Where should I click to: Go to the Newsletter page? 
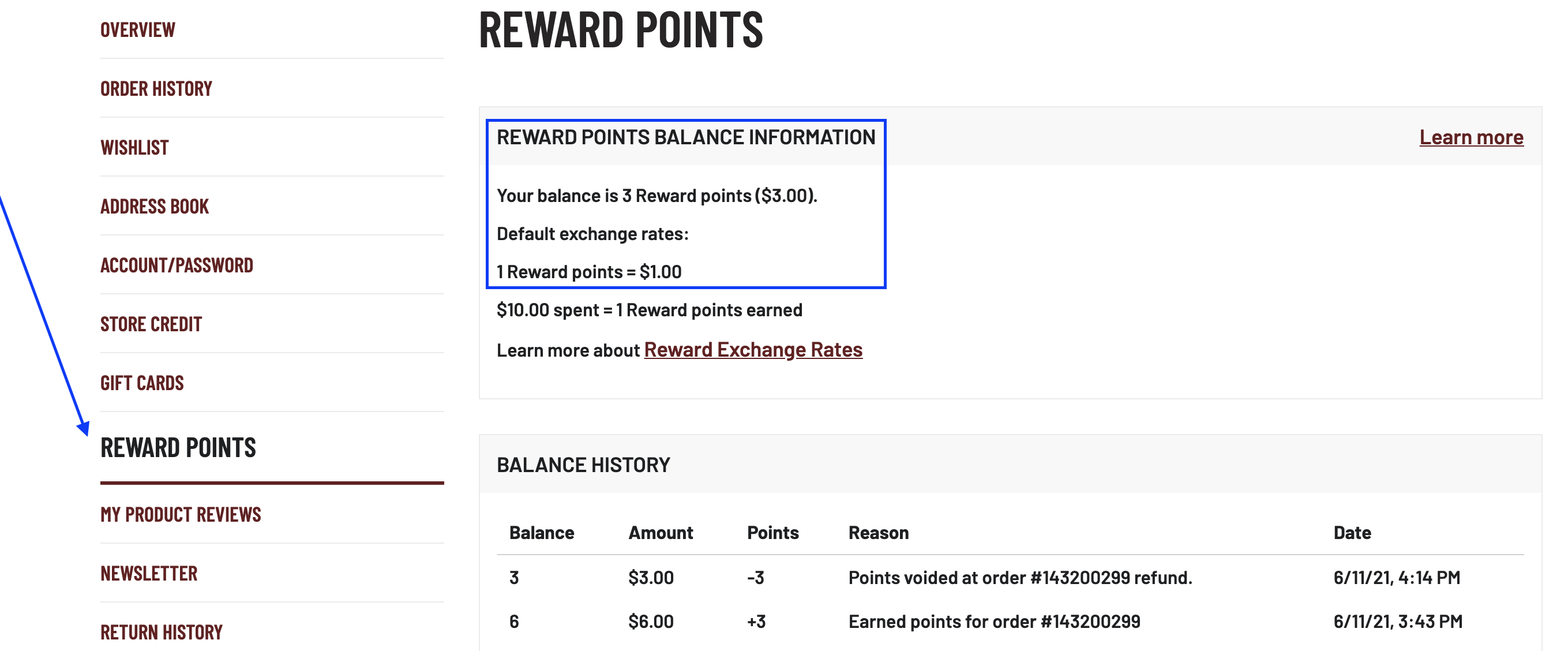click(148, 574)
